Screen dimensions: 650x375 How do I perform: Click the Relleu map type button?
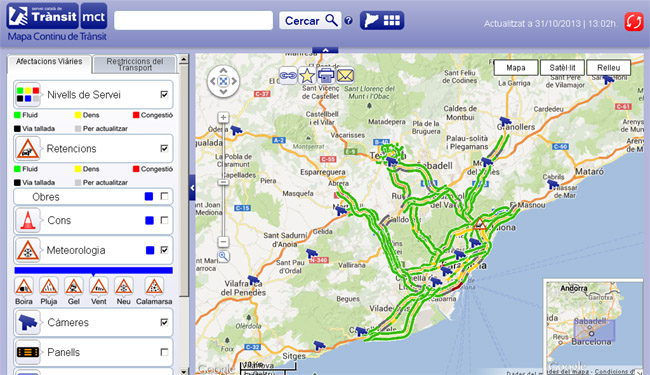pyautogui.click(x=609, y=68)
